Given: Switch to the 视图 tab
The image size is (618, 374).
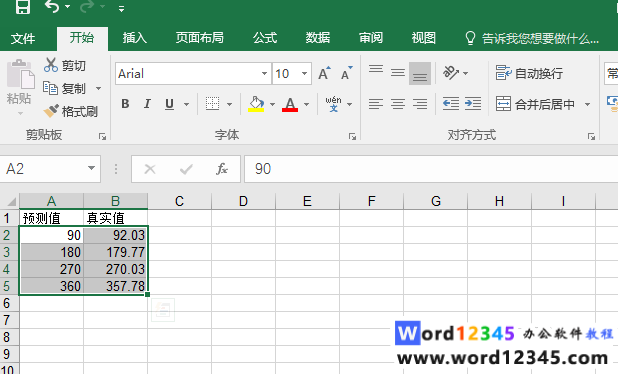Looking at the screenshot, I should (424, 38).
